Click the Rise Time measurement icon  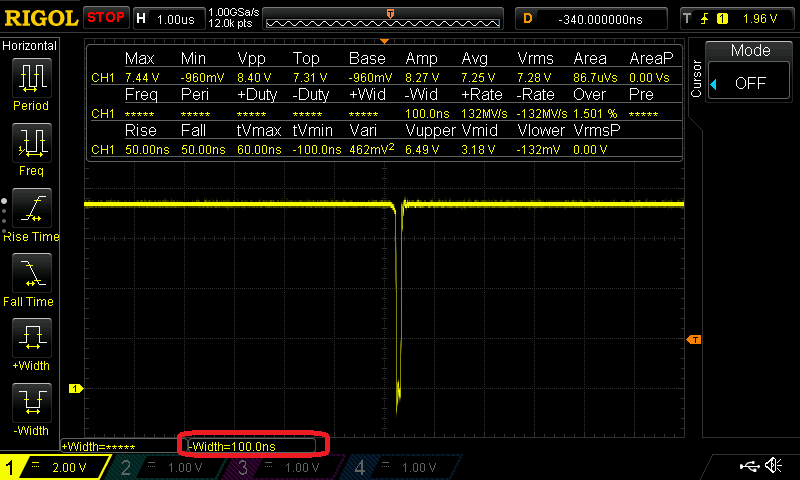pyautogui.click(x=31, y=209)
